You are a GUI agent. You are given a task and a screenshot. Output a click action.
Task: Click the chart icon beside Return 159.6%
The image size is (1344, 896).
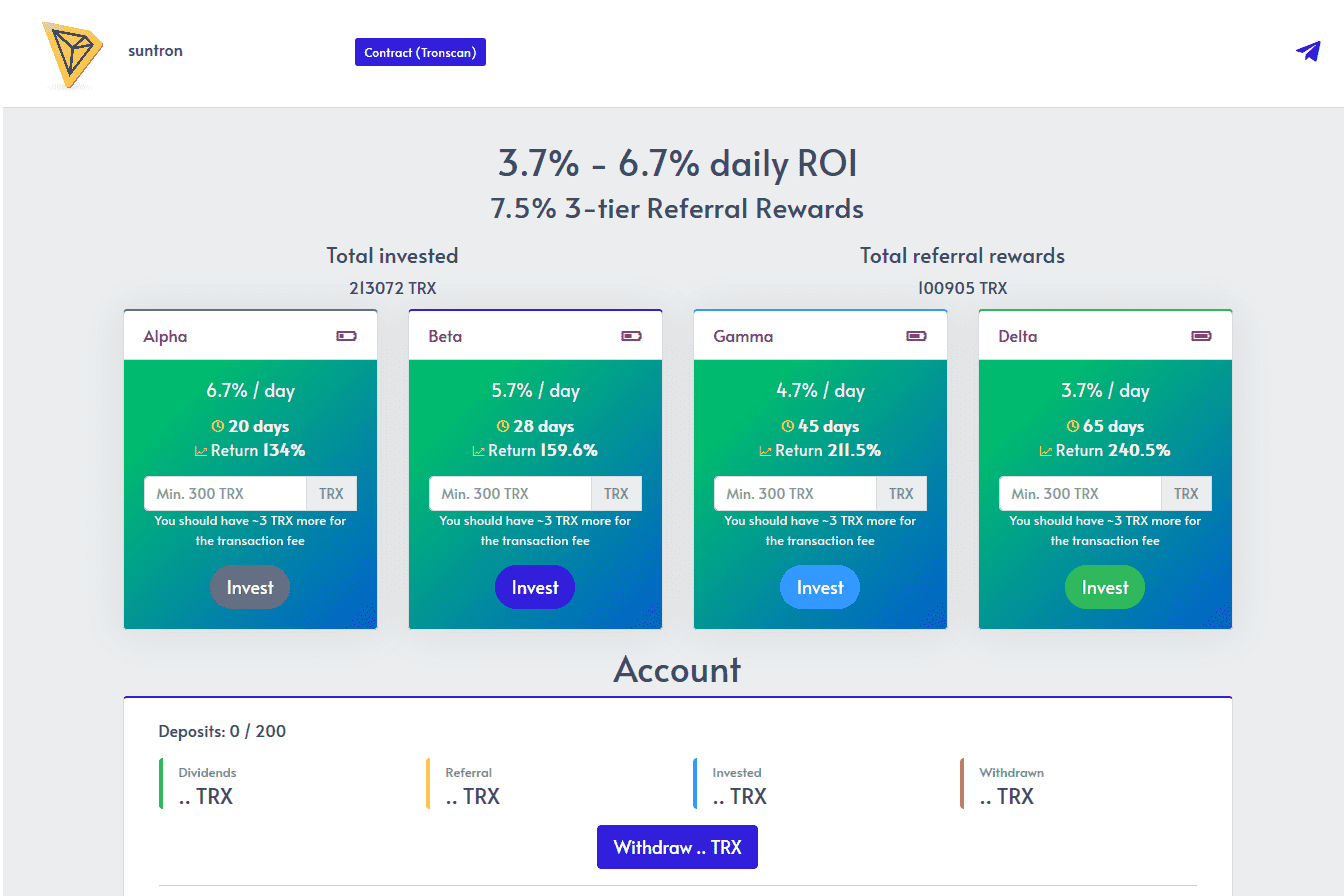[x=478, y=450]
